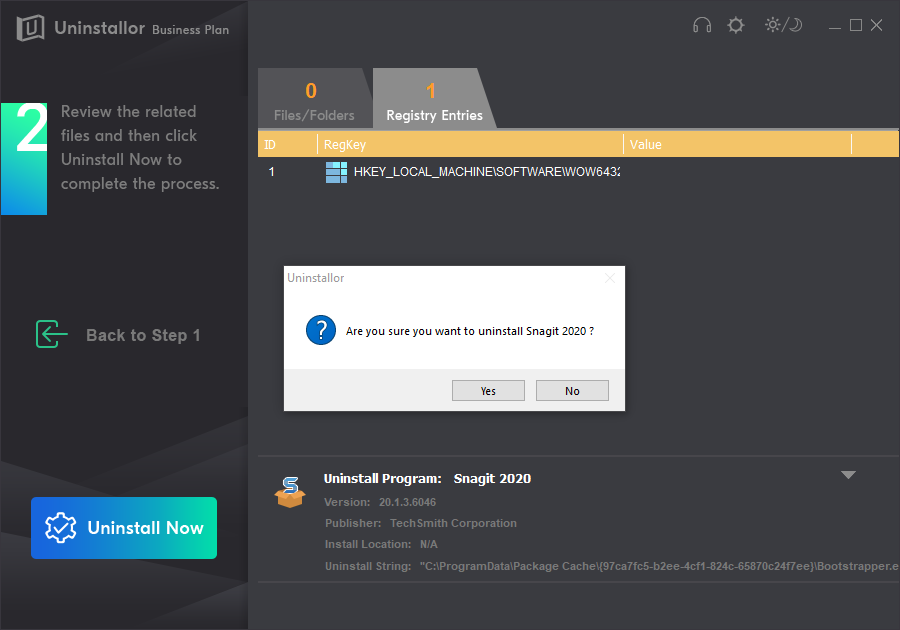Go Back to Step 1 link
900x630 pixels.
point(143,335)
